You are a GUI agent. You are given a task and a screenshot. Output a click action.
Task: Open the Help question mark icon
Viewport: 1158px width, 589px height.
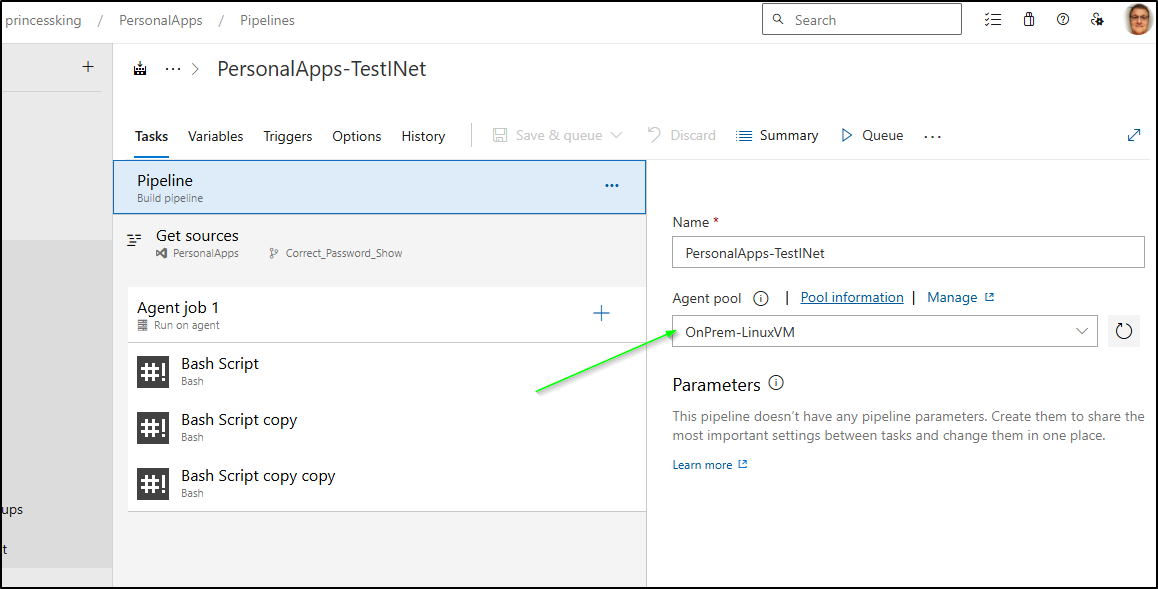[1063, 20]
